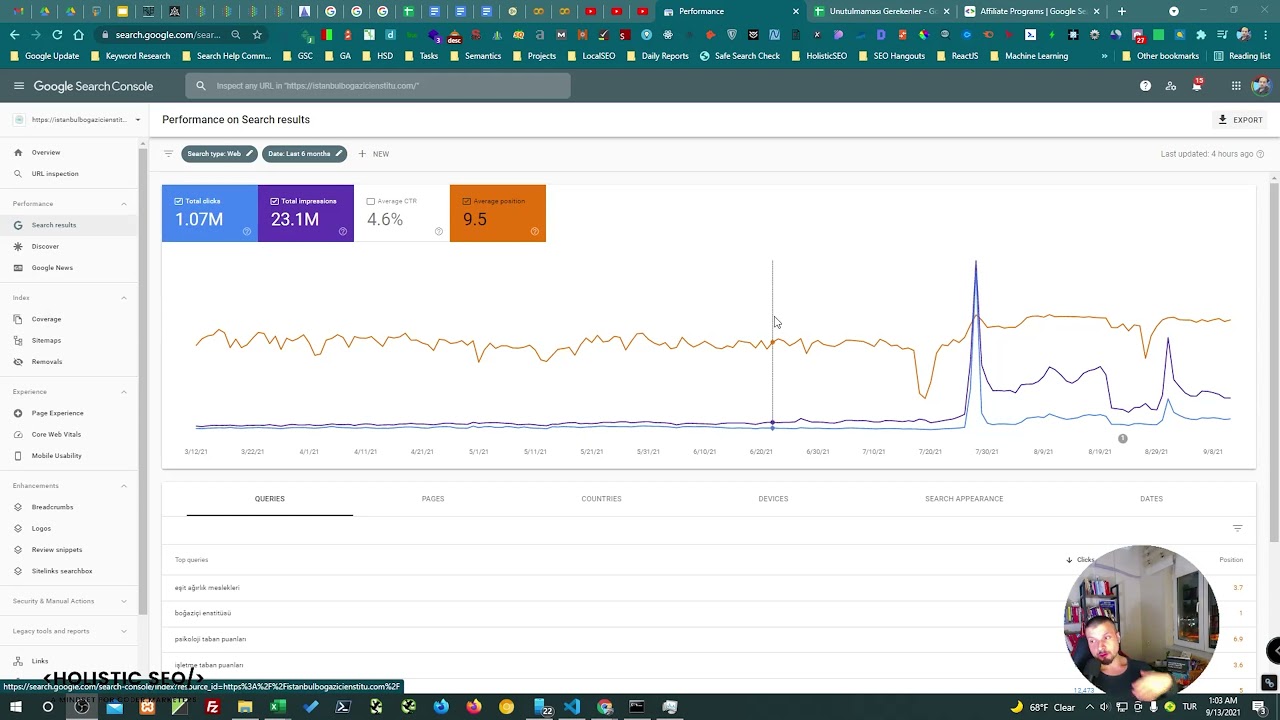This screenshot has width=1280, height=720.
Task: Collapse the Performance sidebar section
Action: tap(124, 204)
